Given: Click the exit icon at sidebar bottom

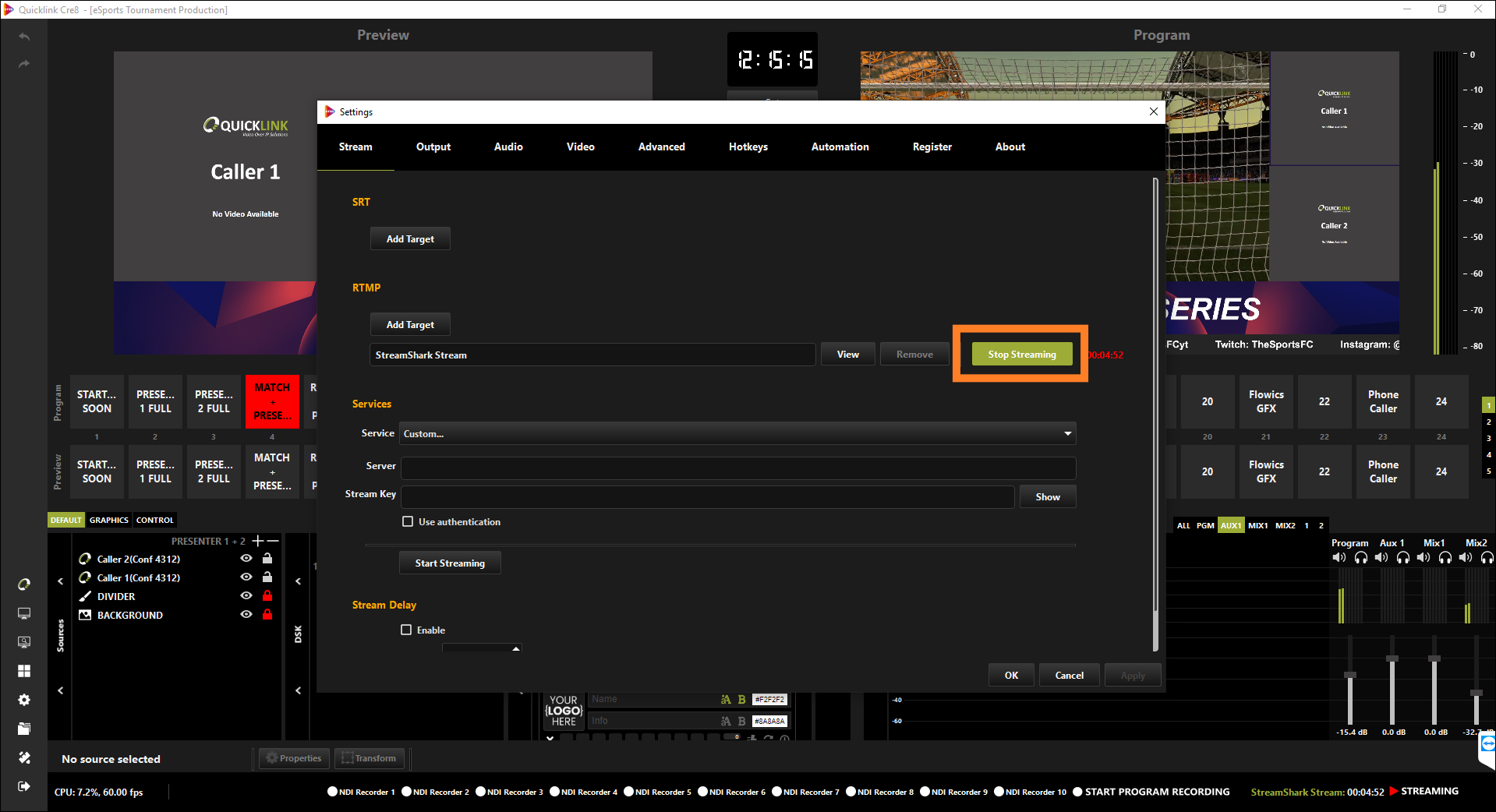Looking at the screenshot, I should point(24,786).
